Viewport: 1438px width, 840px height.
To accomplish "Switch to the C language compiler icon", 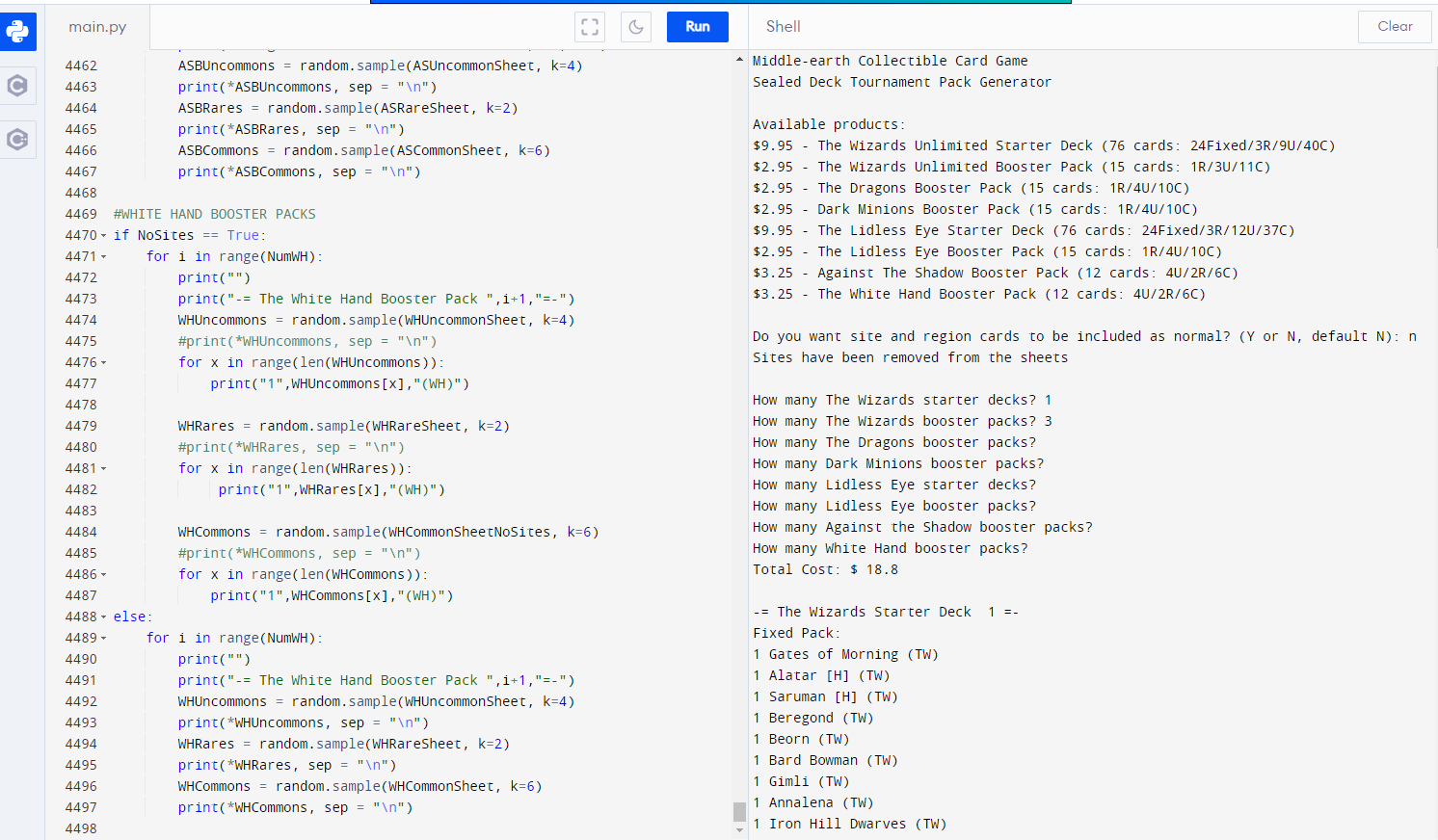I will 17,86.
